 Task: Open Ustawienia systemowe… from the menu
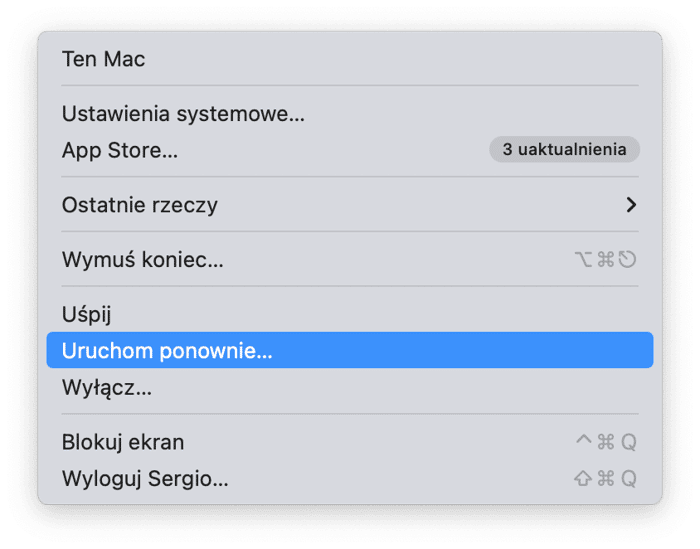(350, 113)
